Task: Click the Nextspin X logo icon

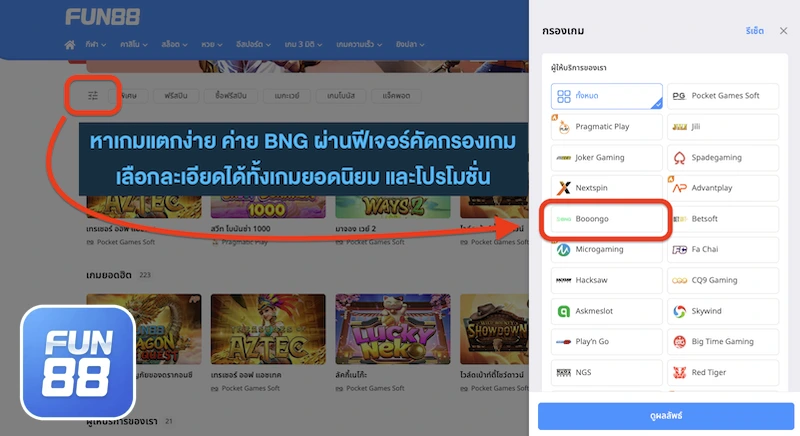Action: coord(563,188)
